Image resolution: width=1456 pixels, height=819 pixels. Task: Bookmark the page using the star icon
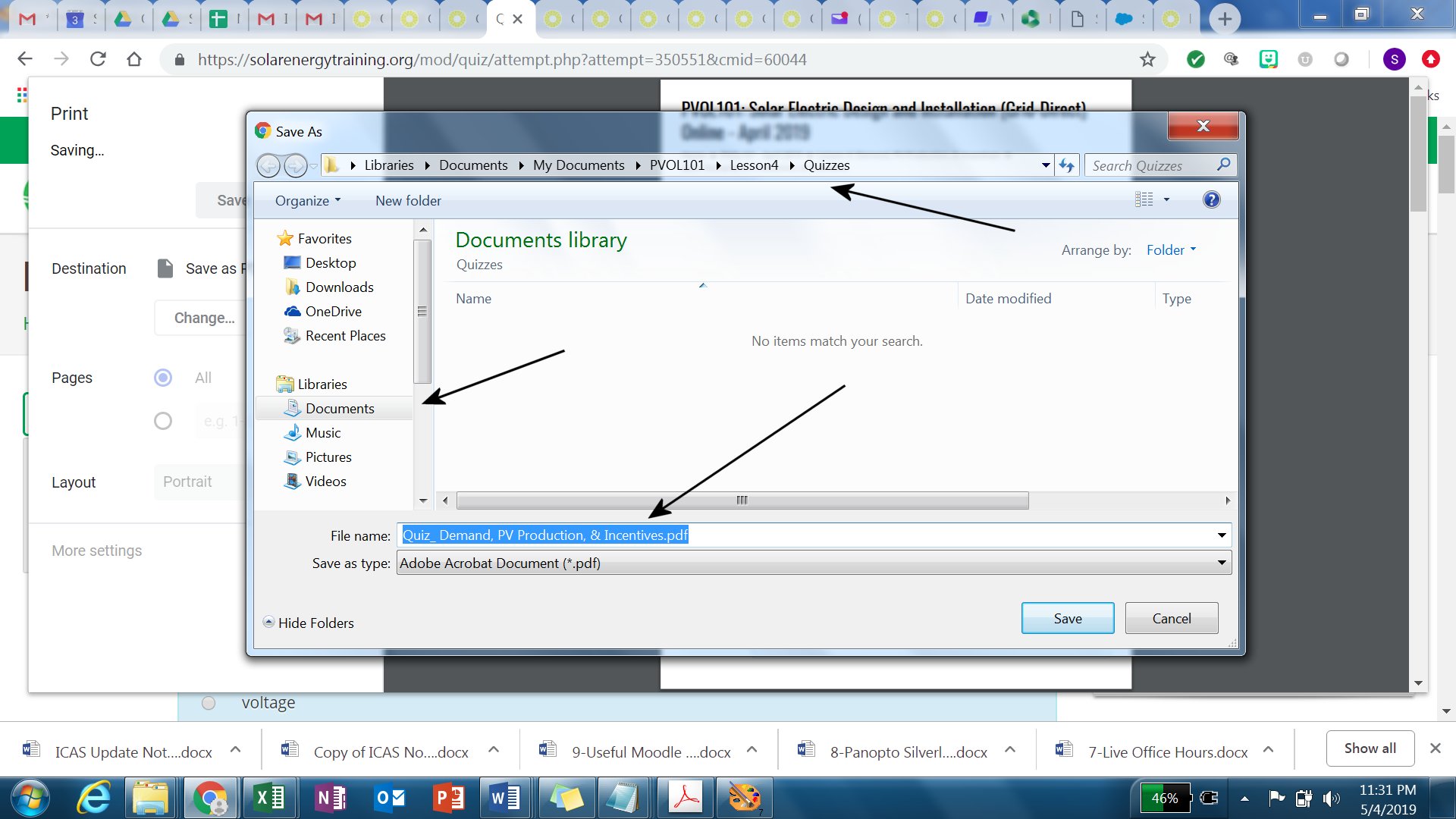[x=1147, y=59]
